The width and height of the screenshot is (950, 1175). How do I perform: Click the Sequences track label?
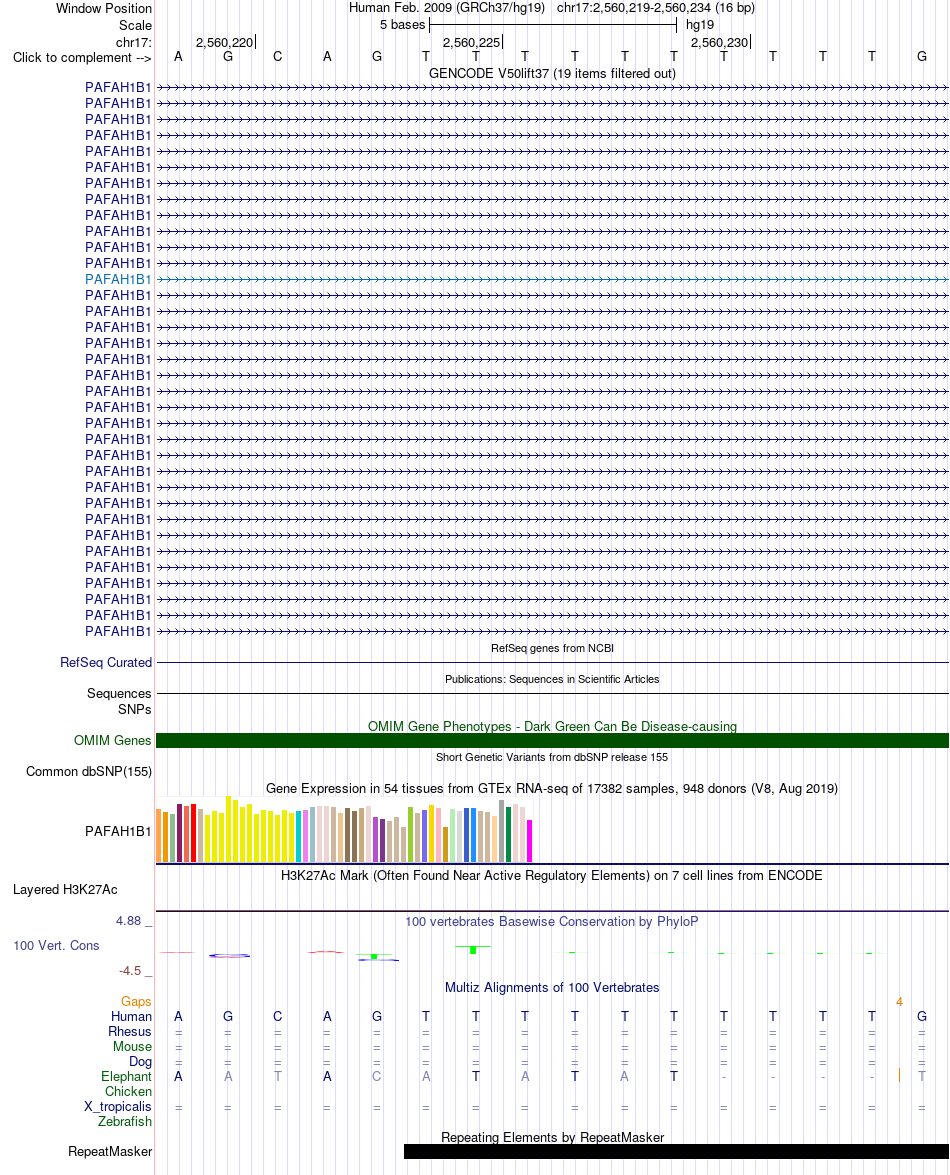click(119, 693)
